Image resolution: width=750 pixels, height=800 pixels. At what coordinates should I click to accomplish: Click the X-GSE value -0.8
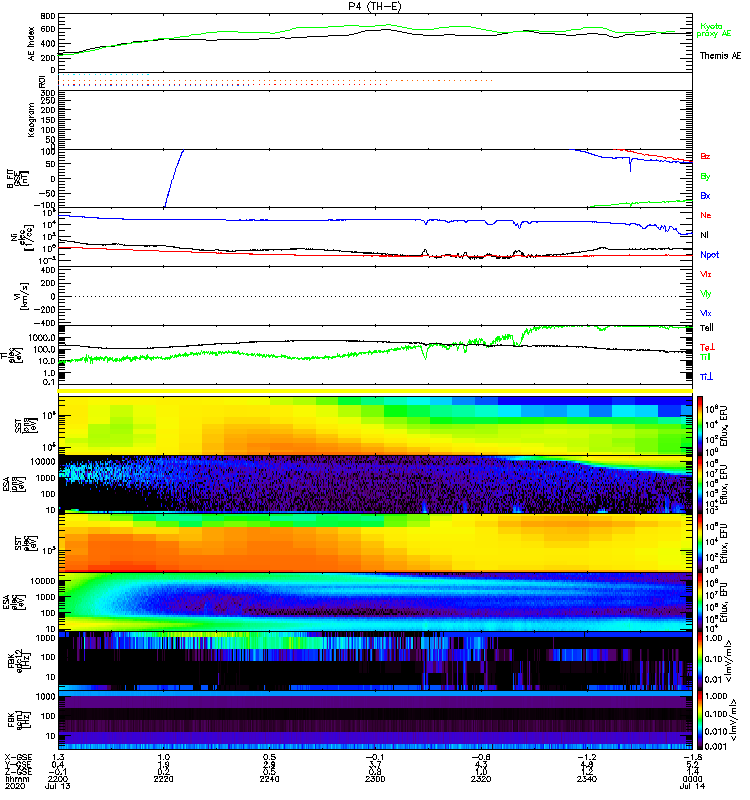click(481, 757)
